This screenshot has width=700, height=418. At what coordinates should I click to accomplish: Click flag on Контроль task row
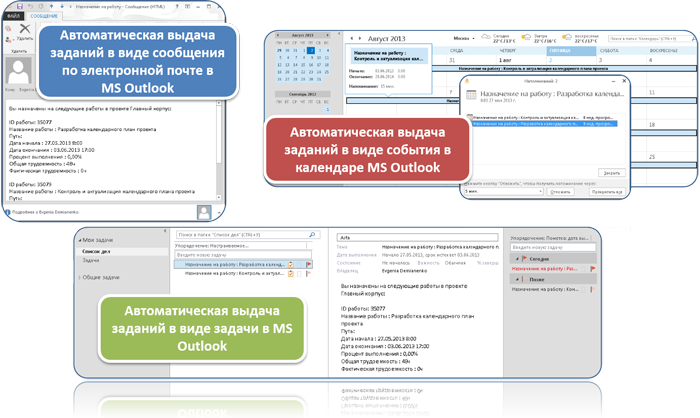coord(308,273)
